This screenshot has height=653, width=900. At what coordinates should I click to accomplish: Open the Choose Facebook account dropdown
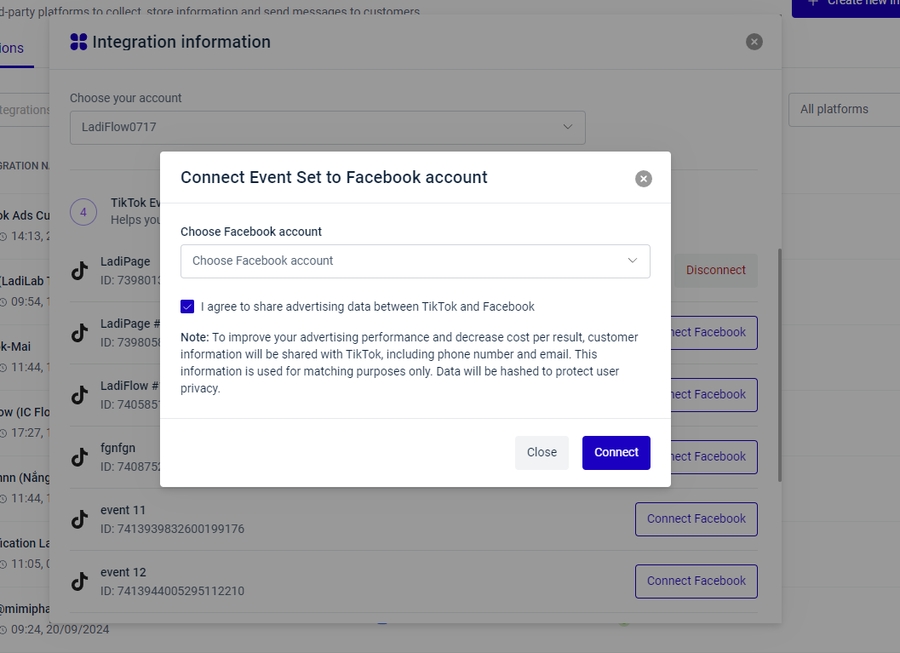click(415, 261)
